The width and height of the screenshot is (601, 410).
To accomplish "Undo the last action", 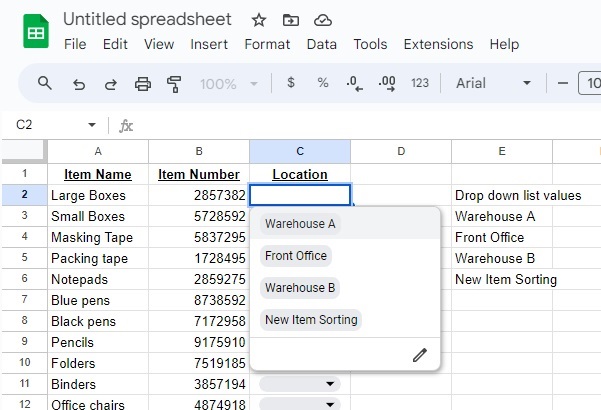I will [79, 84].
